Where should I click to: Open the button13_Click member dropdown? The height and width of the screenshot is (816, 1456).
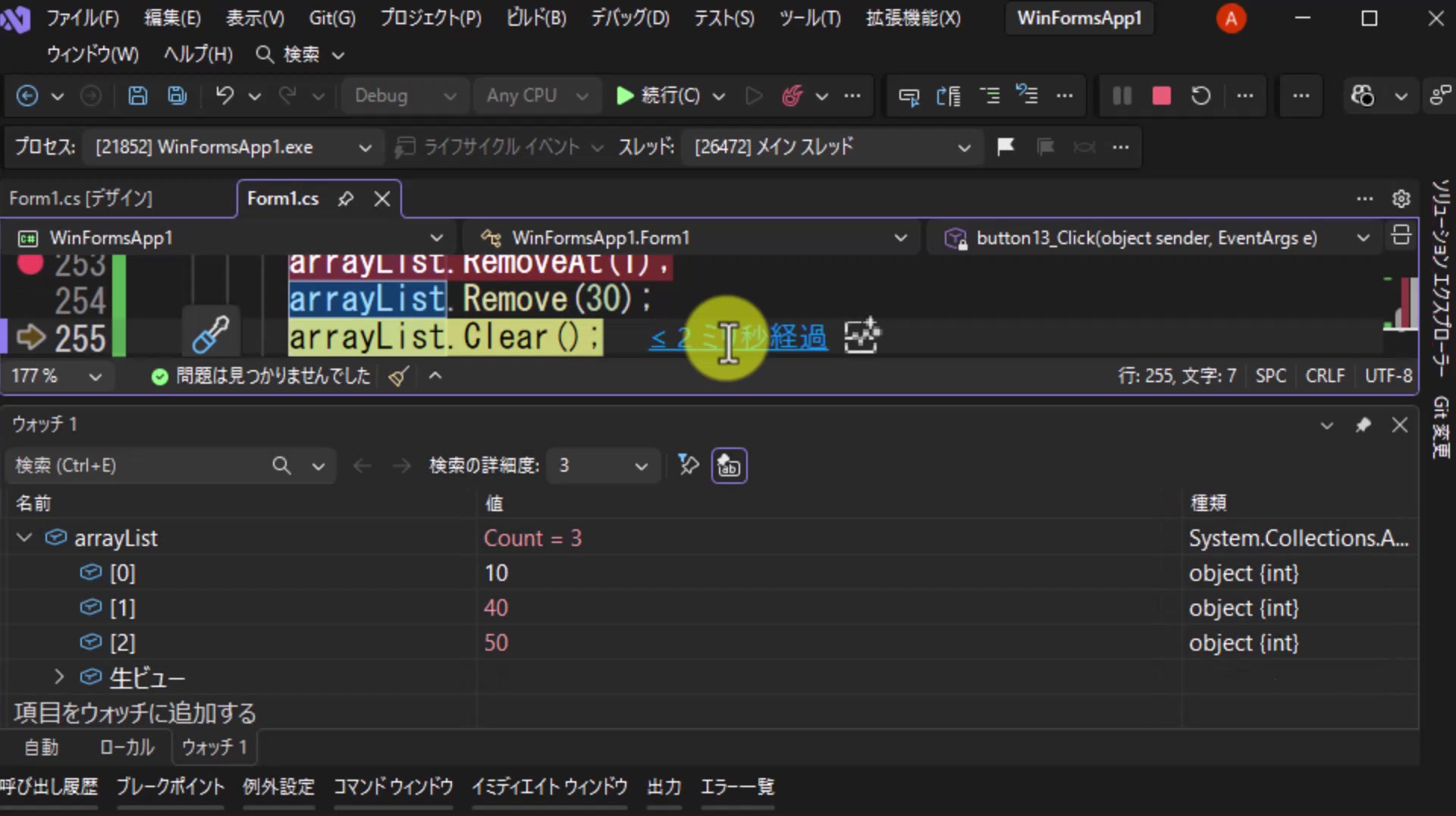click(x=1156, y=238)
